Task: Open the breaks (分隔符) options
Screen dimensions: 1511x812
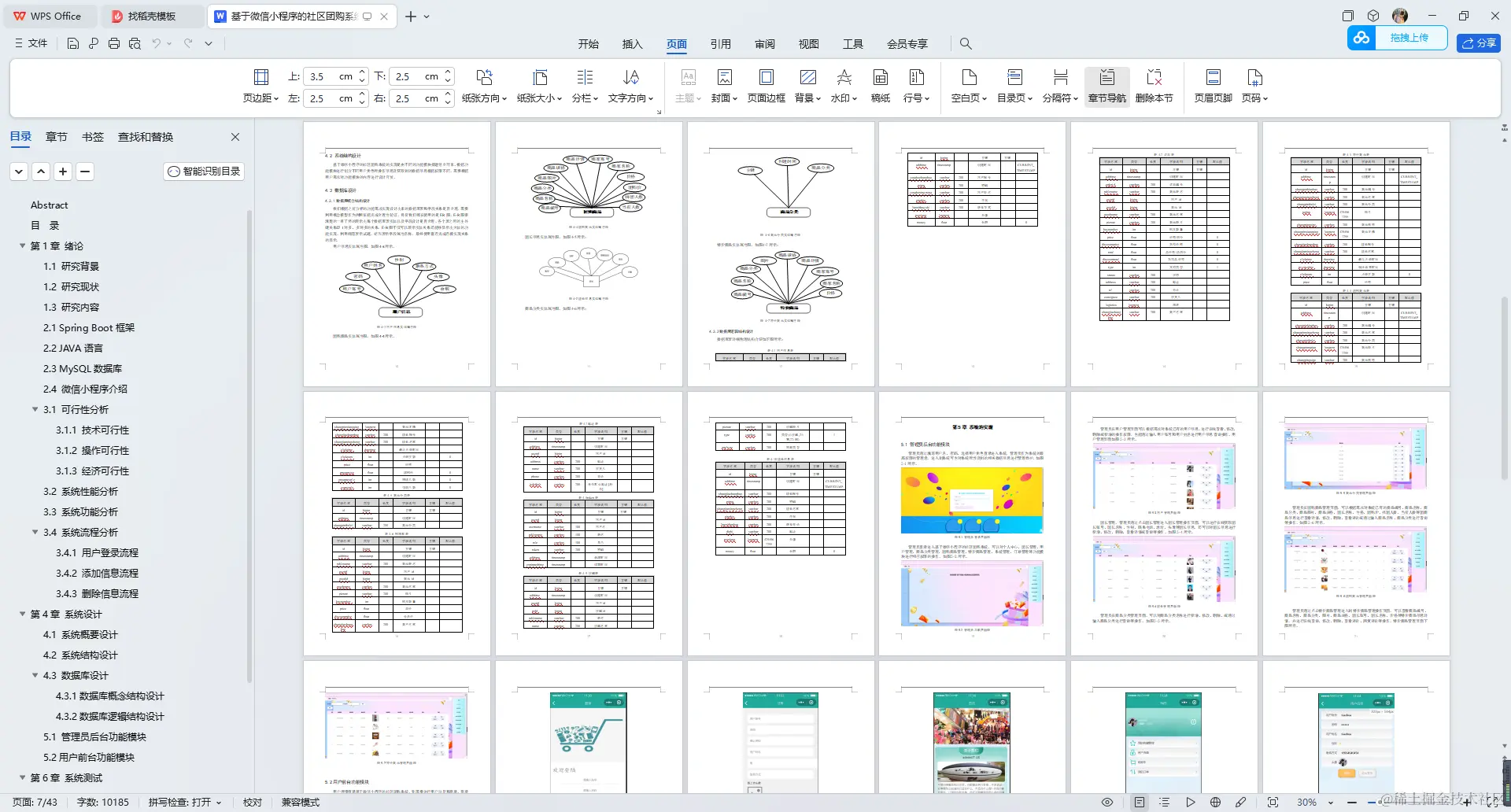Action: pyautogui.click(x=1060, y=86)
